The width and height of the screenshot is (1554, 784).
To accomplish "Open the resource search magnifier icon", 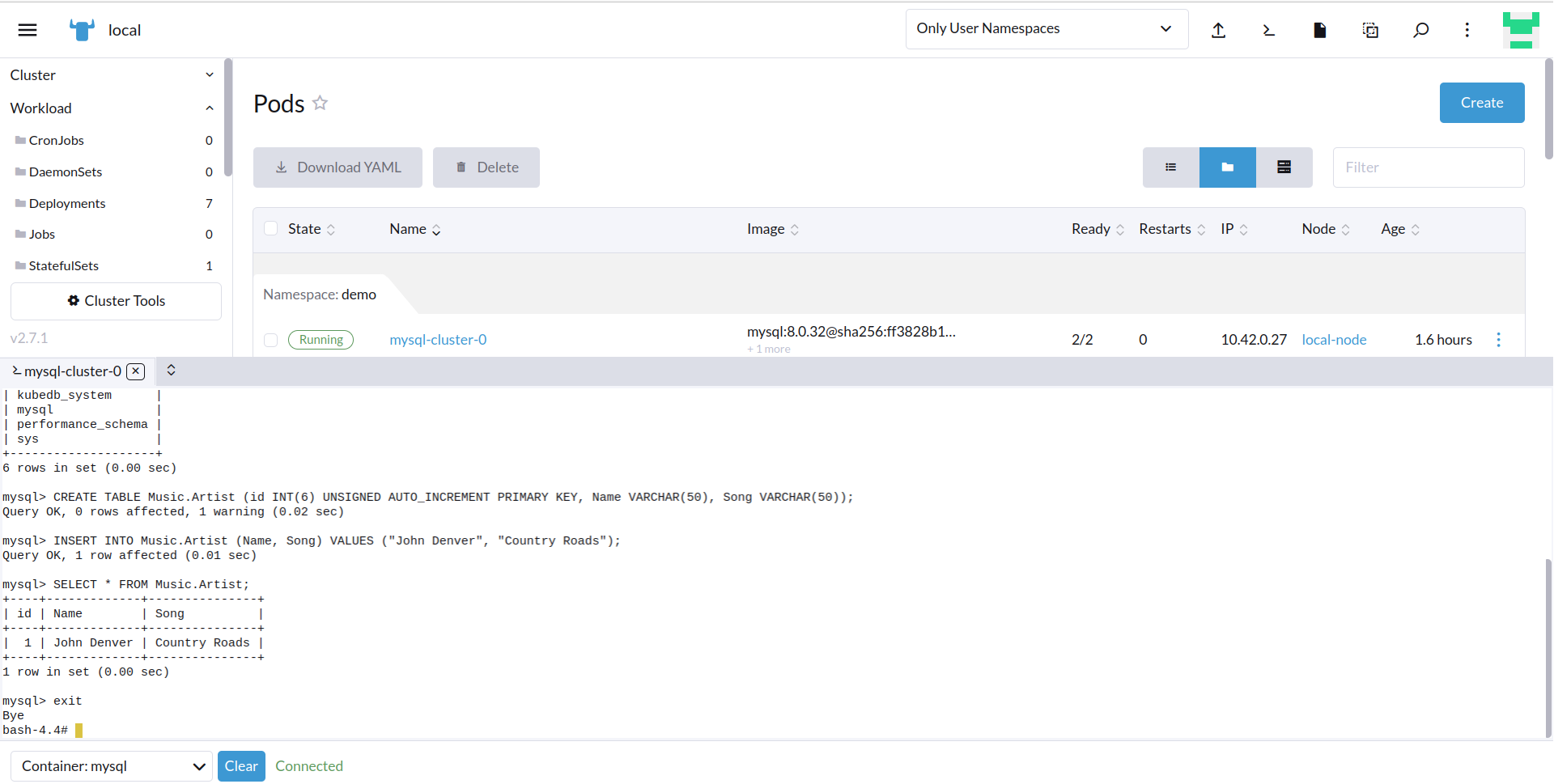I will (x=1420, y=30).
